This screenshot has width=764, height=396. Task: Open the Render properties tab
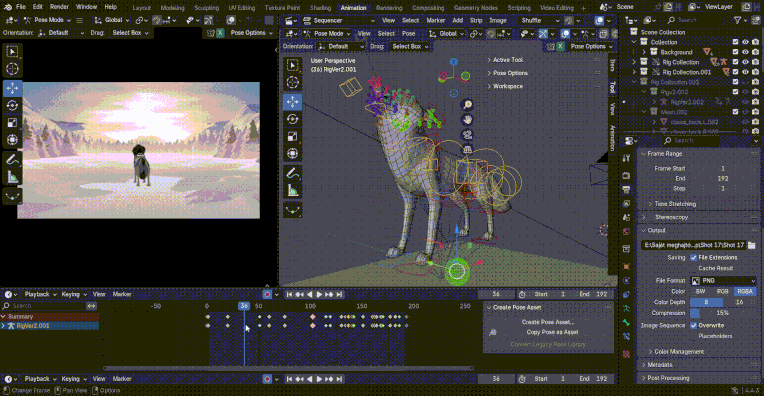pos(627,175)
